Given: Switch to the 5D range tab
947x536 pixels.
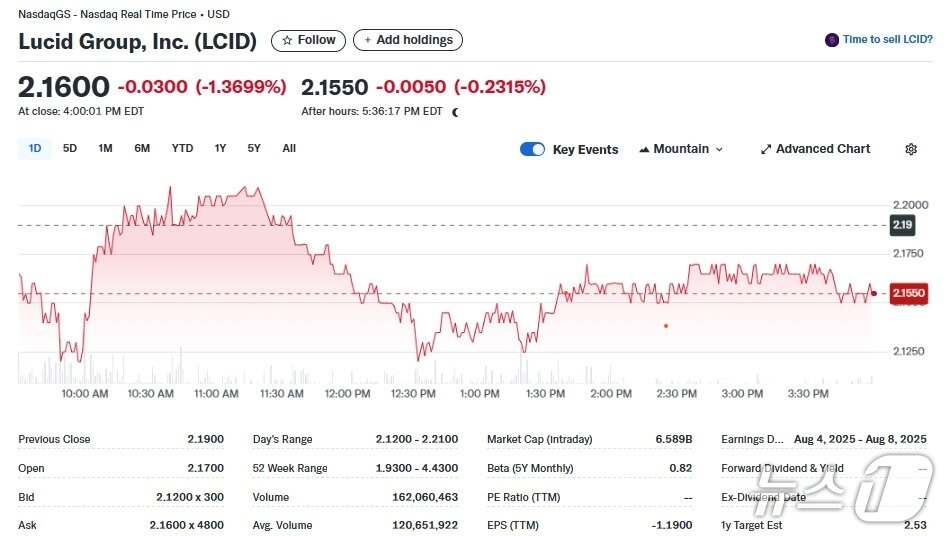Looking at the screenshot, I should click(x=70, y=148).
